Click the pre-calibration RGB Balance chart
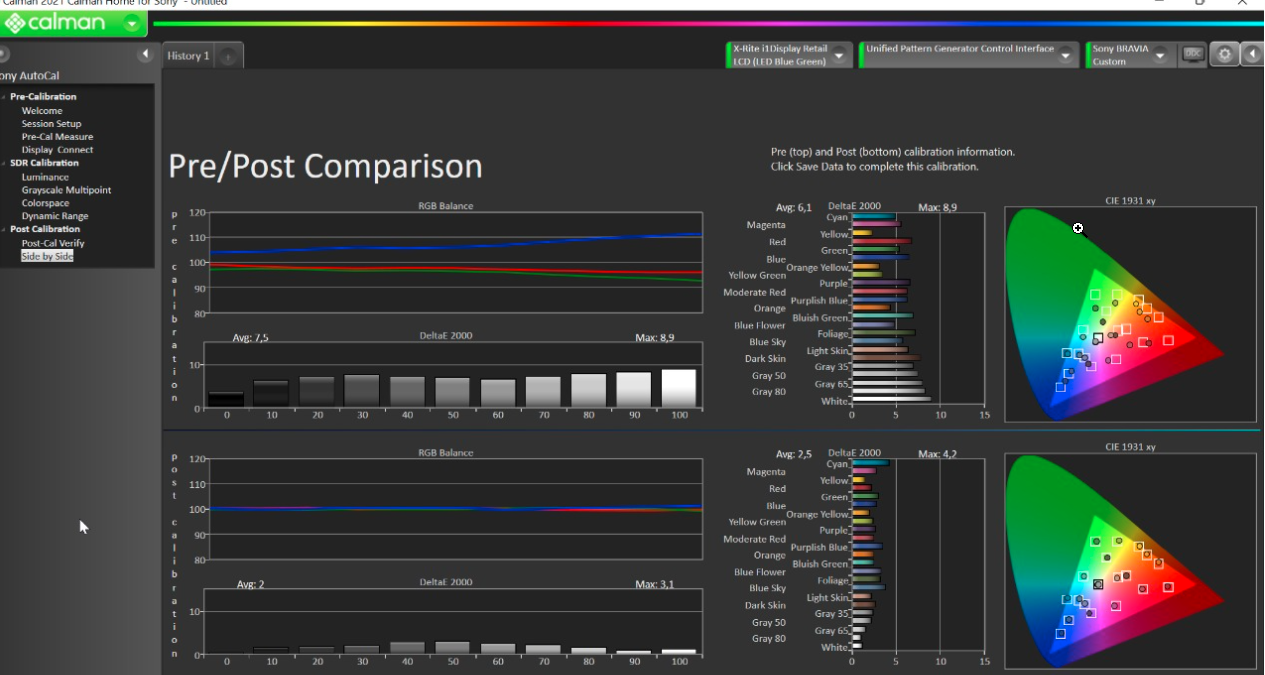The height and width of the screenshot is (675, 1265). pyautogui.click(x=456, y=263)
